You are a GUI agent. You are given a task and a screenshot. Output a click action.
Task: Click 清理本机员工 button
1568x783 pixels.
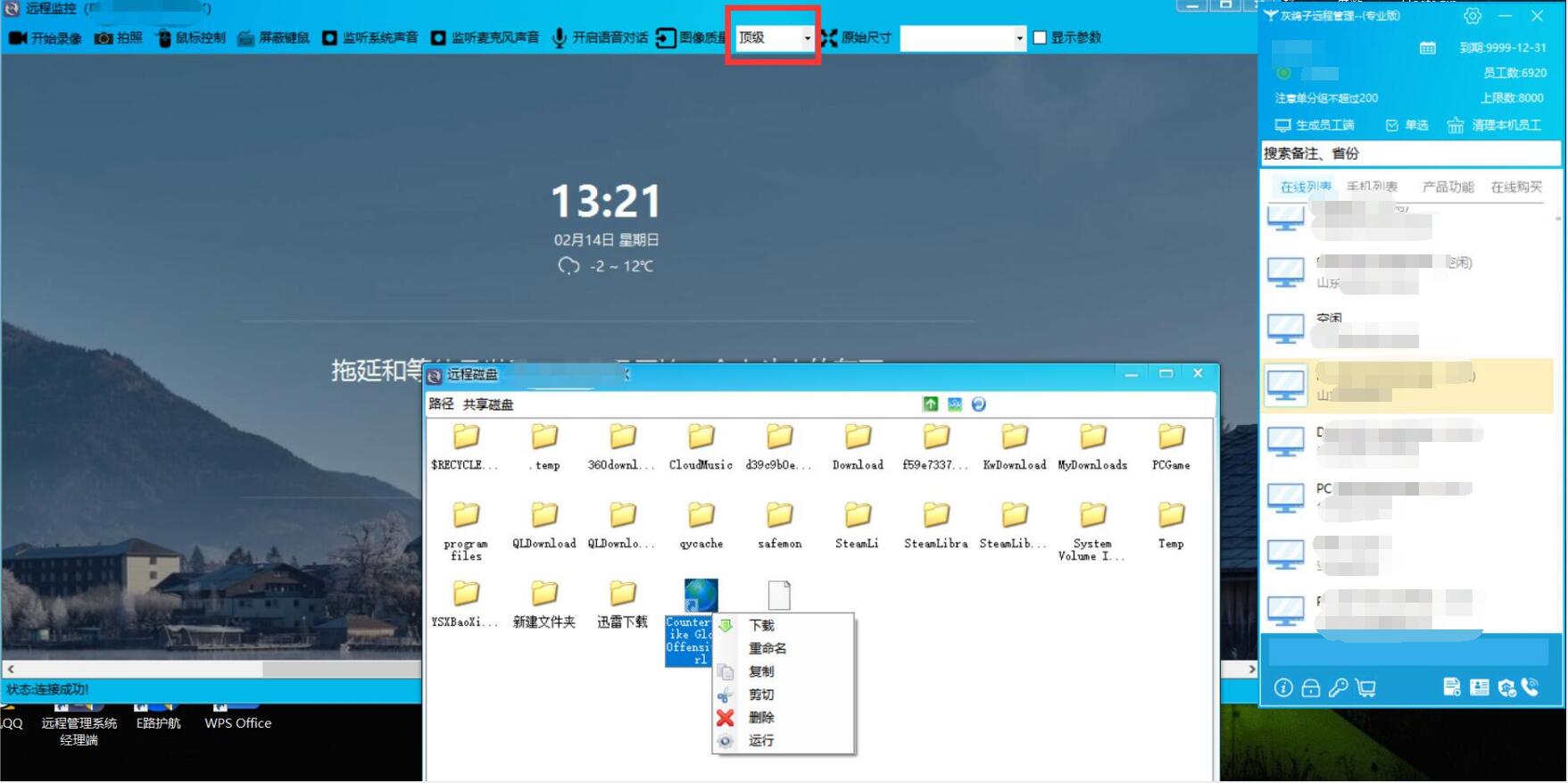(x=1494, y=126)
